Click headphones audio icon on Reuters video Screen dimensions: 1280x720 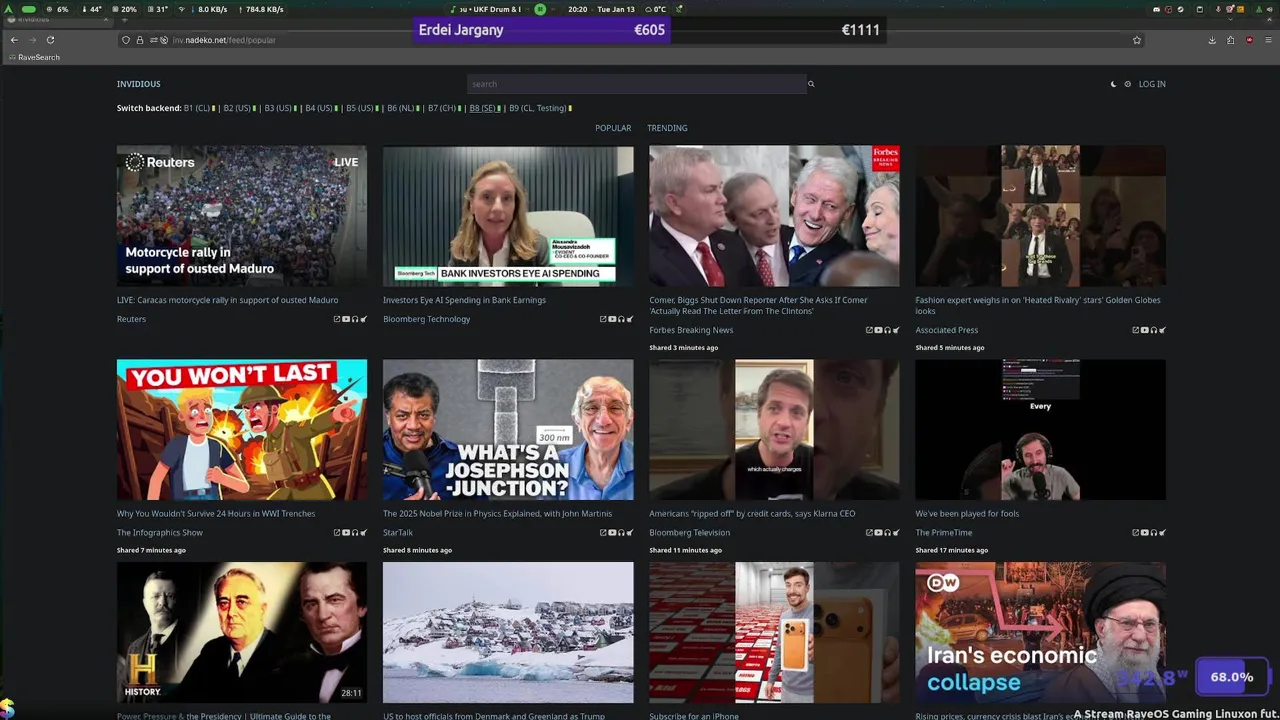pyautogui.click(x=355, y=319)
